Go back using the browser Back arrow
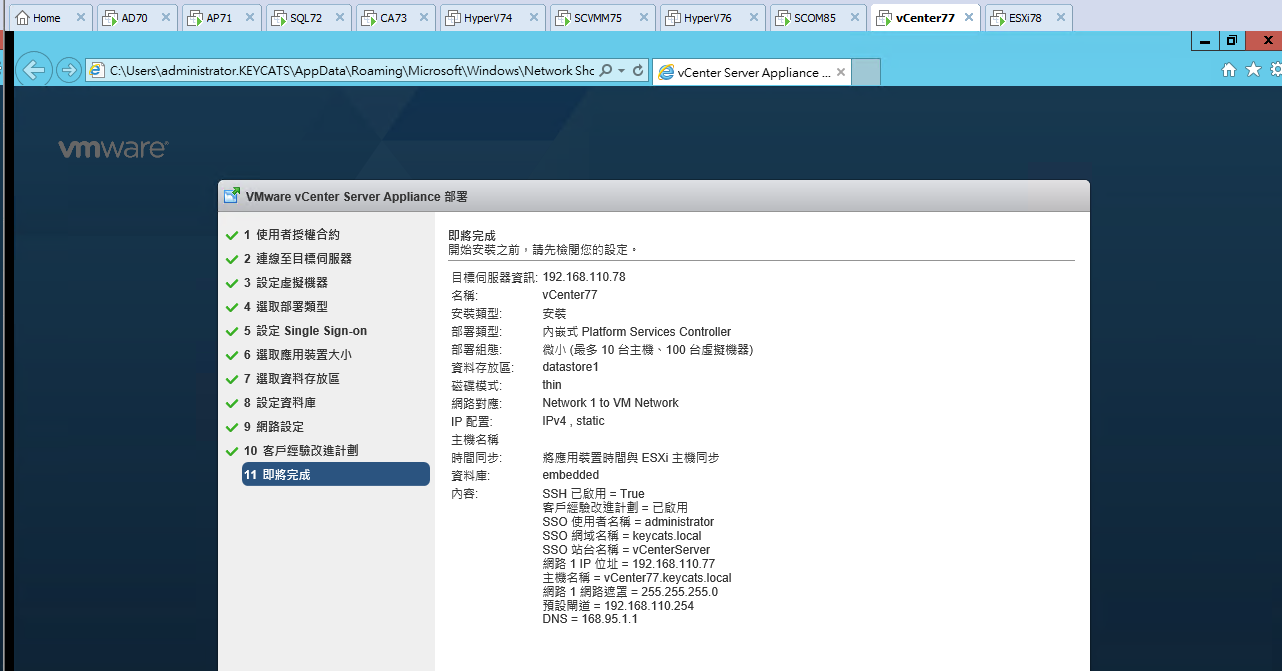Viewport: 1282px width, 671px height. pos(35,70)
